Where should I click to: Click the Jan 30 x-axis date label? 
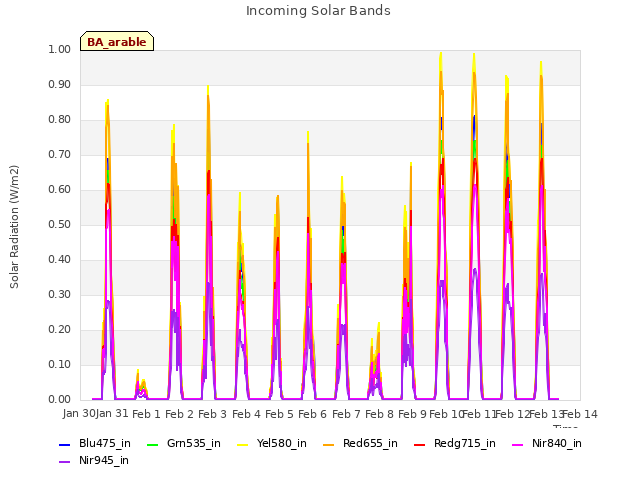tap(78, 414)
